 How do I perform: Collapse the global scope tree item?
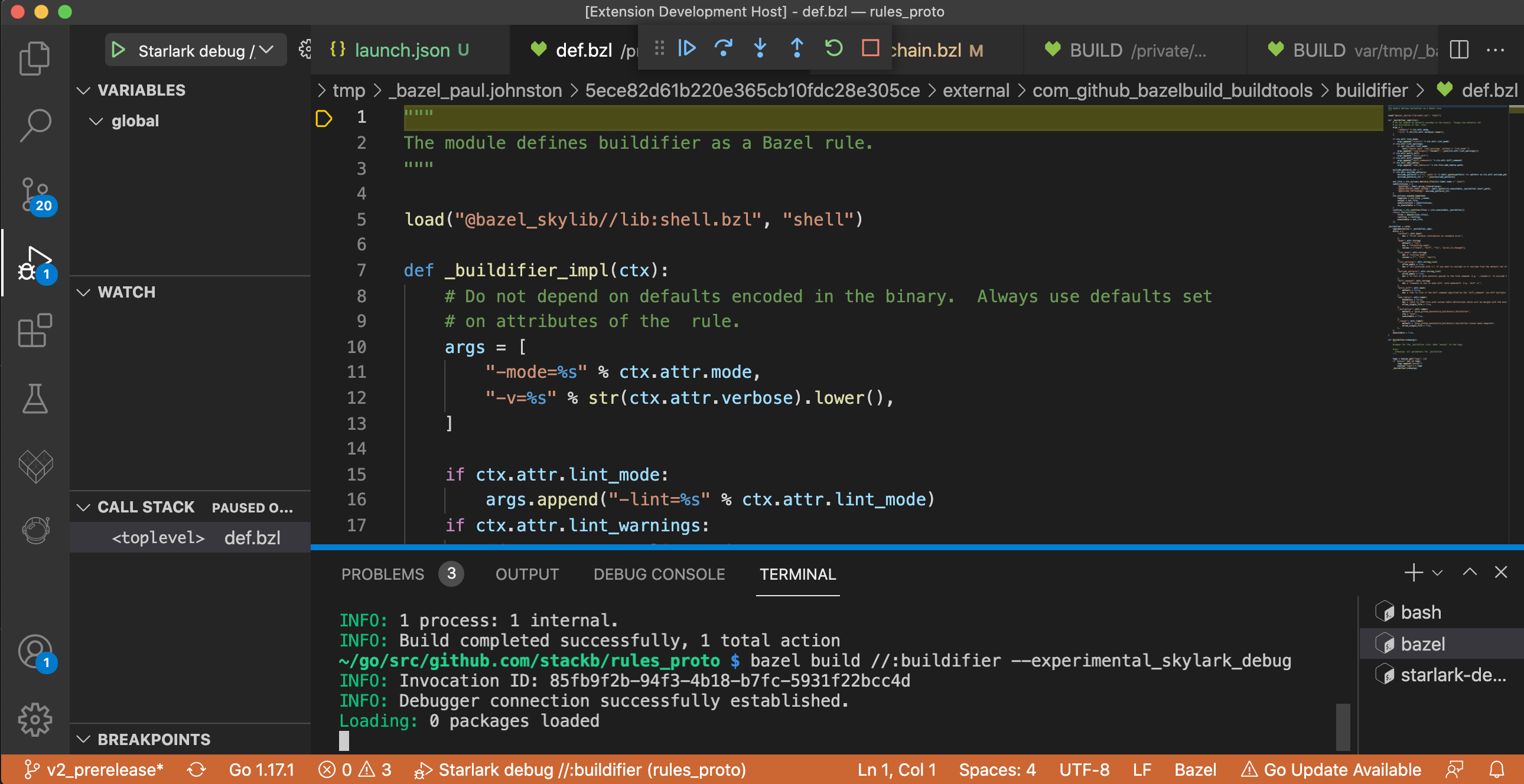pos(95,121)
